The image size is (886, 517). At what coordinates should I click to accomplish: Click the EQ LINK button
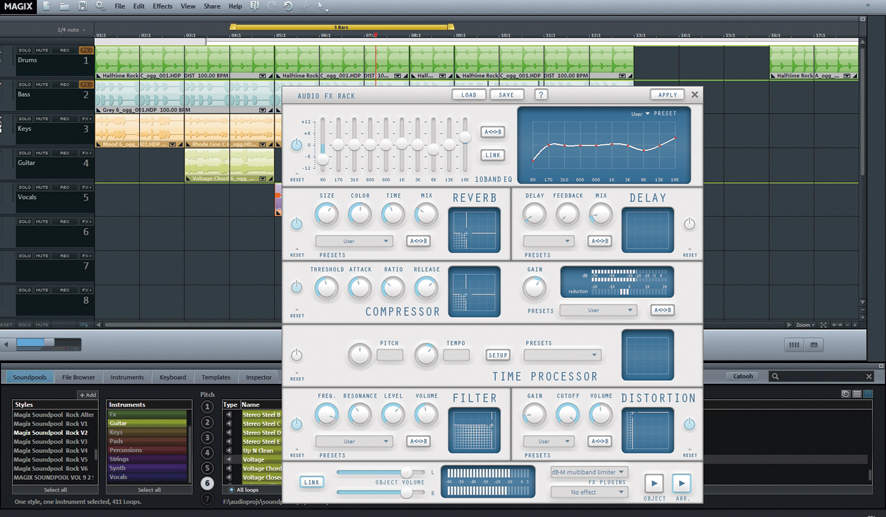[493, 155]
